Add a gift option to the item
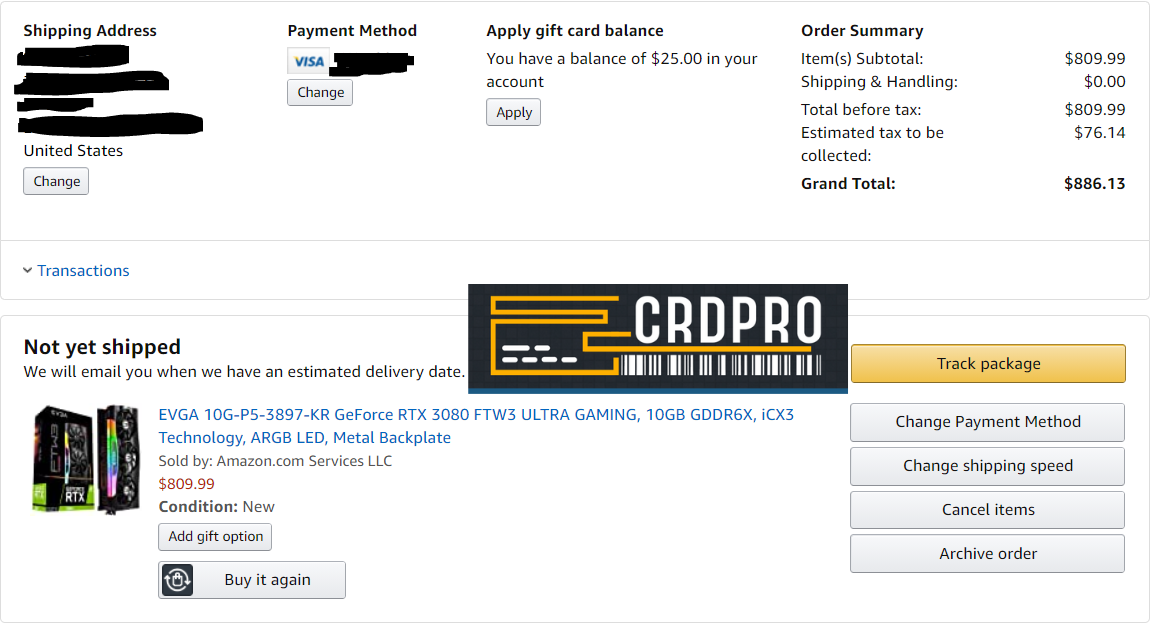The width and height of the screenshot is (1152, 627). click(x=215, y=537)
